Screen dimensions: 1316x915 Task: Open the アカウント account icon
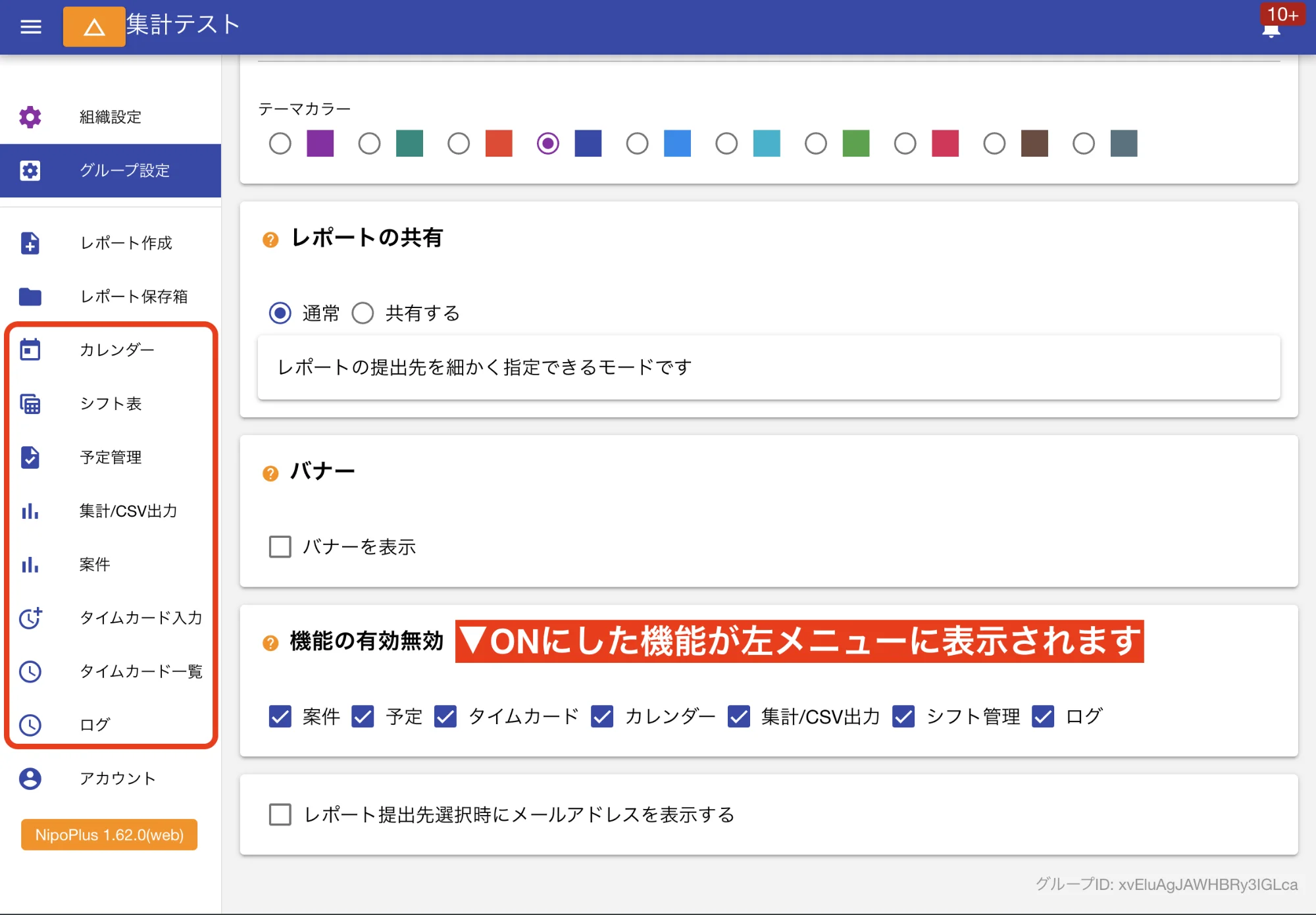pos(30,779)
